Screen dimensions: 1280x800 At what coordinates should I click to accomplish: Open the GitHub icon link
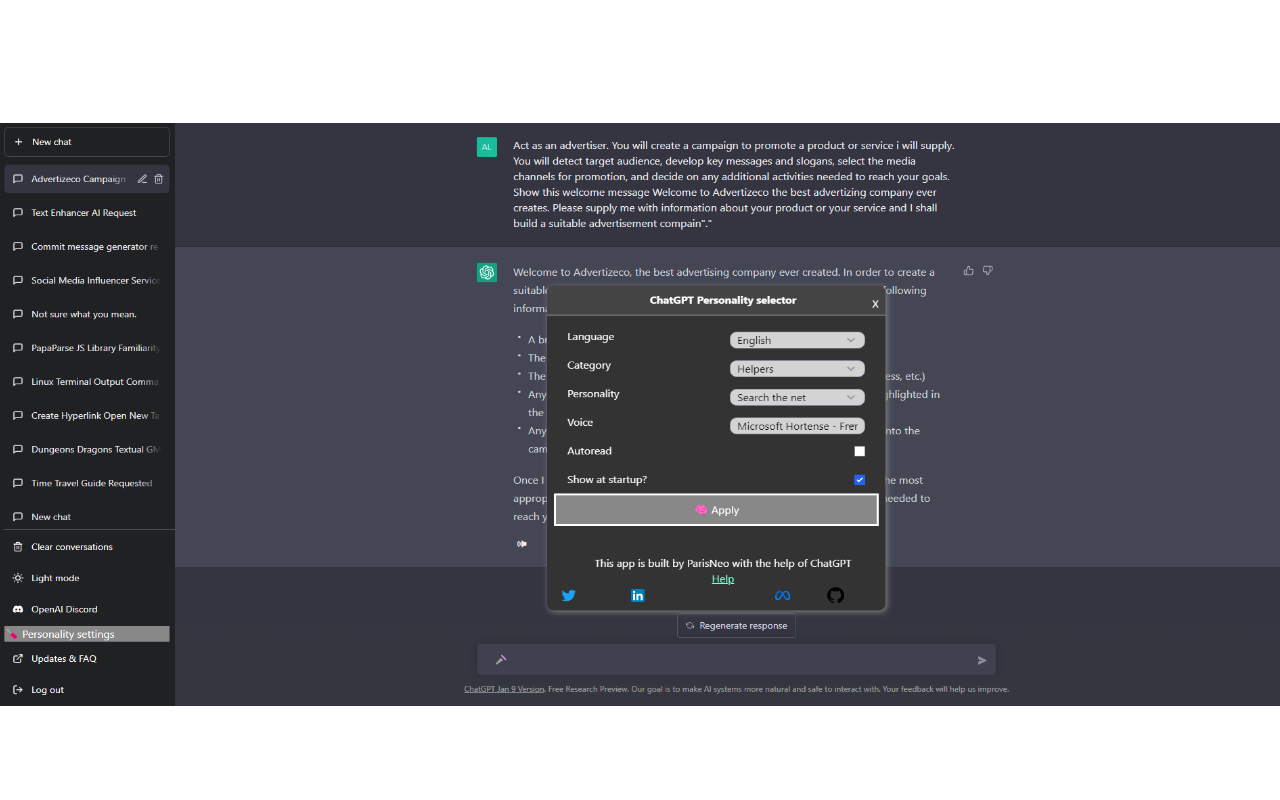(836, 595)
